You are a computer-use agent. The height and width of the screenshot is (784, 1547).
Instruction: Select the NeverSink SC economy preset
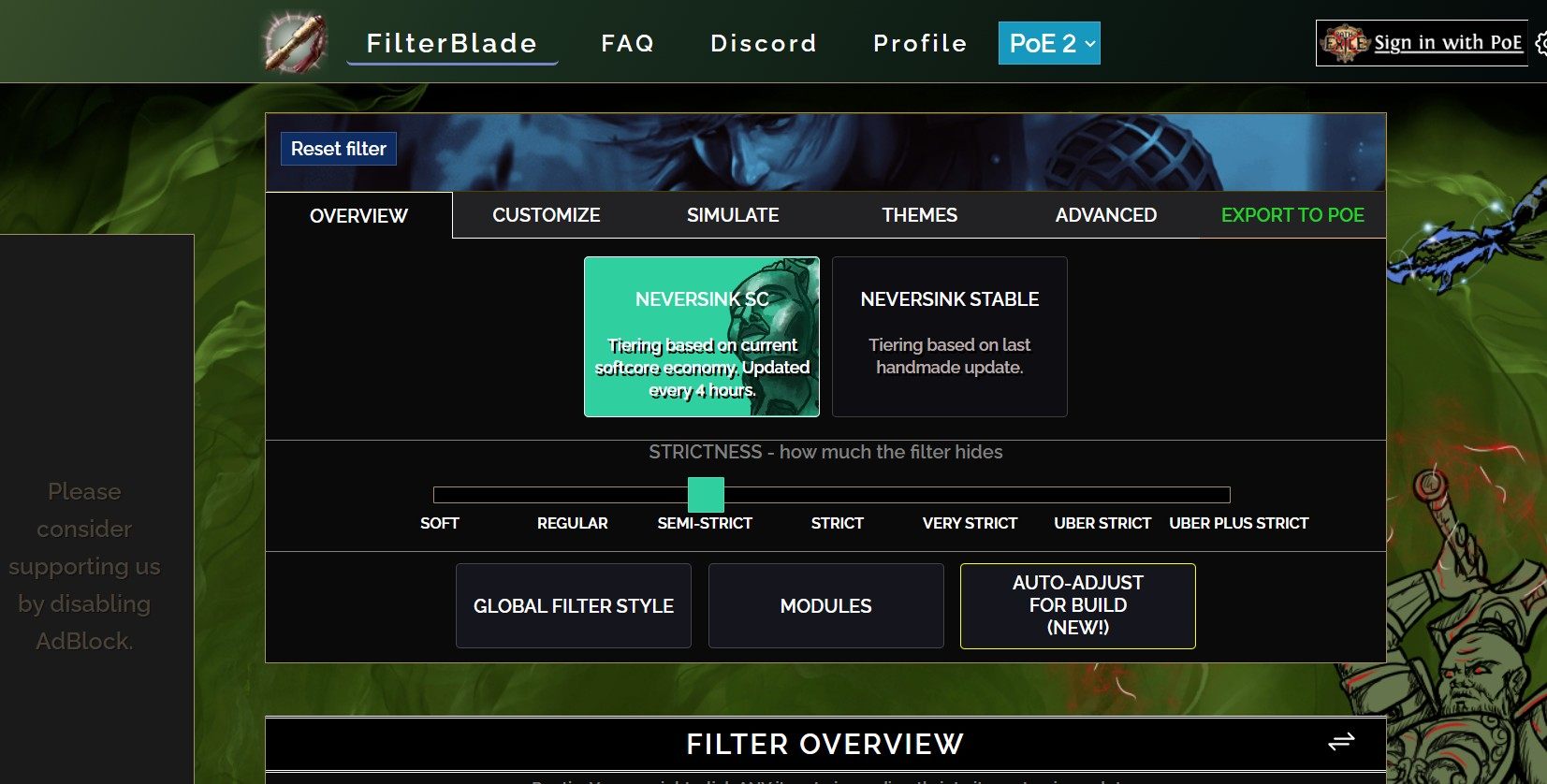[702, 337]
